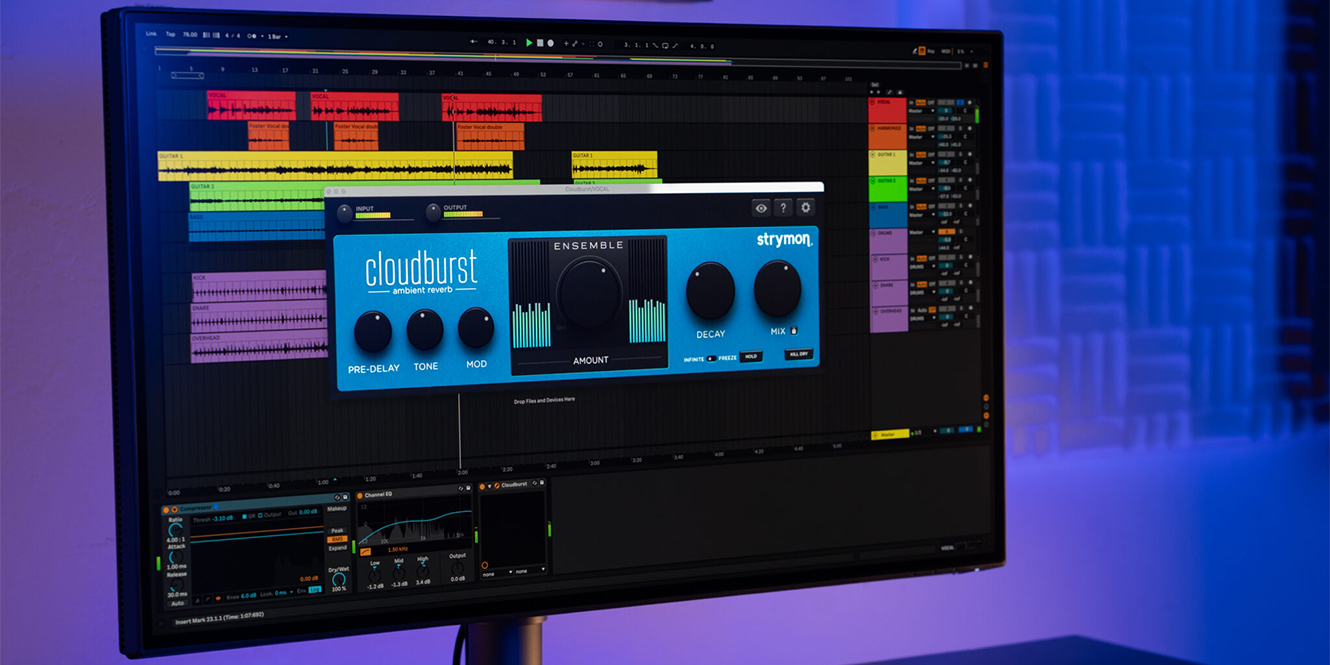
Task: Toggle the MIX lock icon
Action: click(794, 329)
